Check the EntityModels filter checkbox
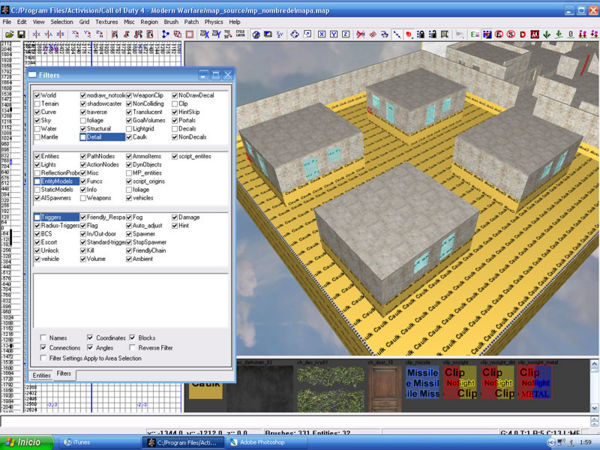600x450 pixels. pos(37,181)
